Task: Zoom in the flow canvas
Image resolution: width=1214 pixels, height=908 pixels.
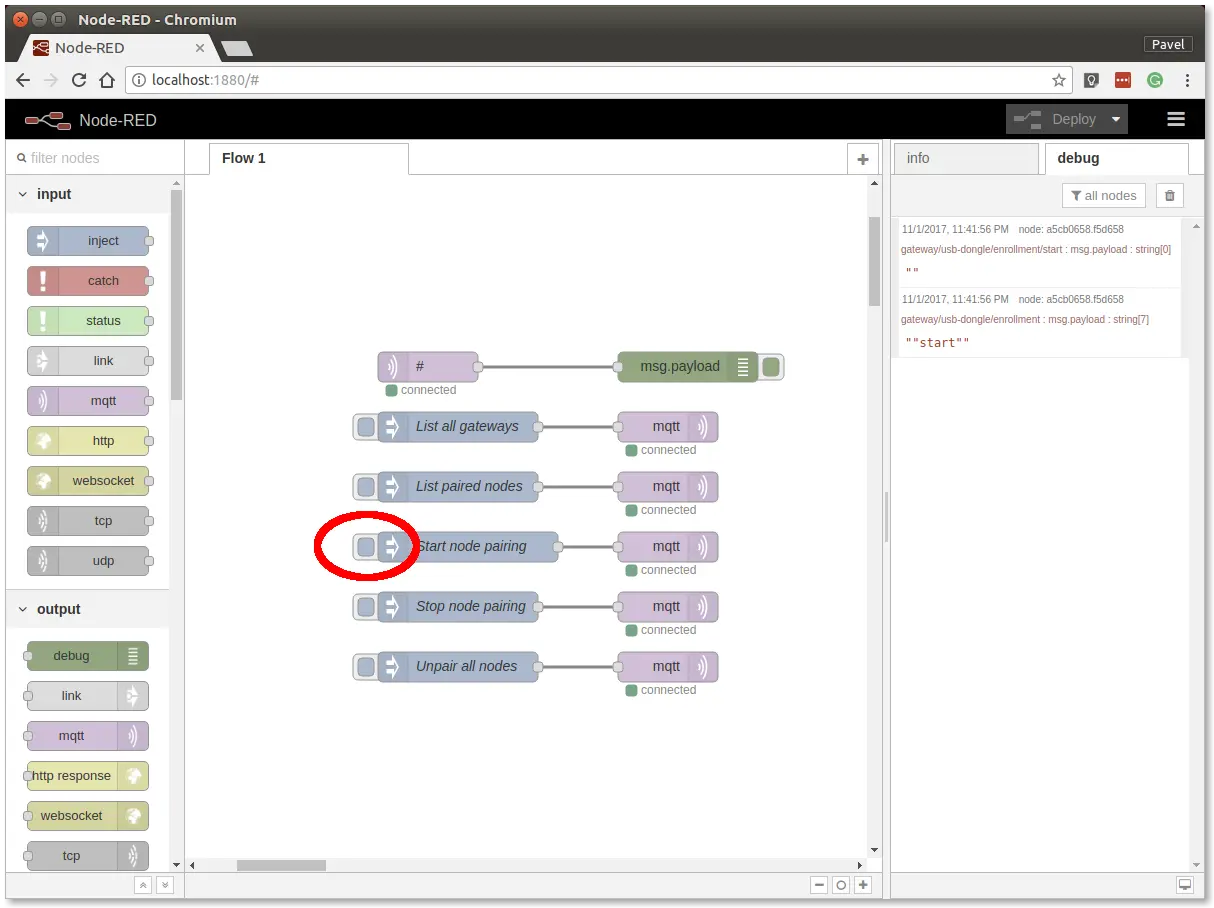Action: tap(863, 885)
